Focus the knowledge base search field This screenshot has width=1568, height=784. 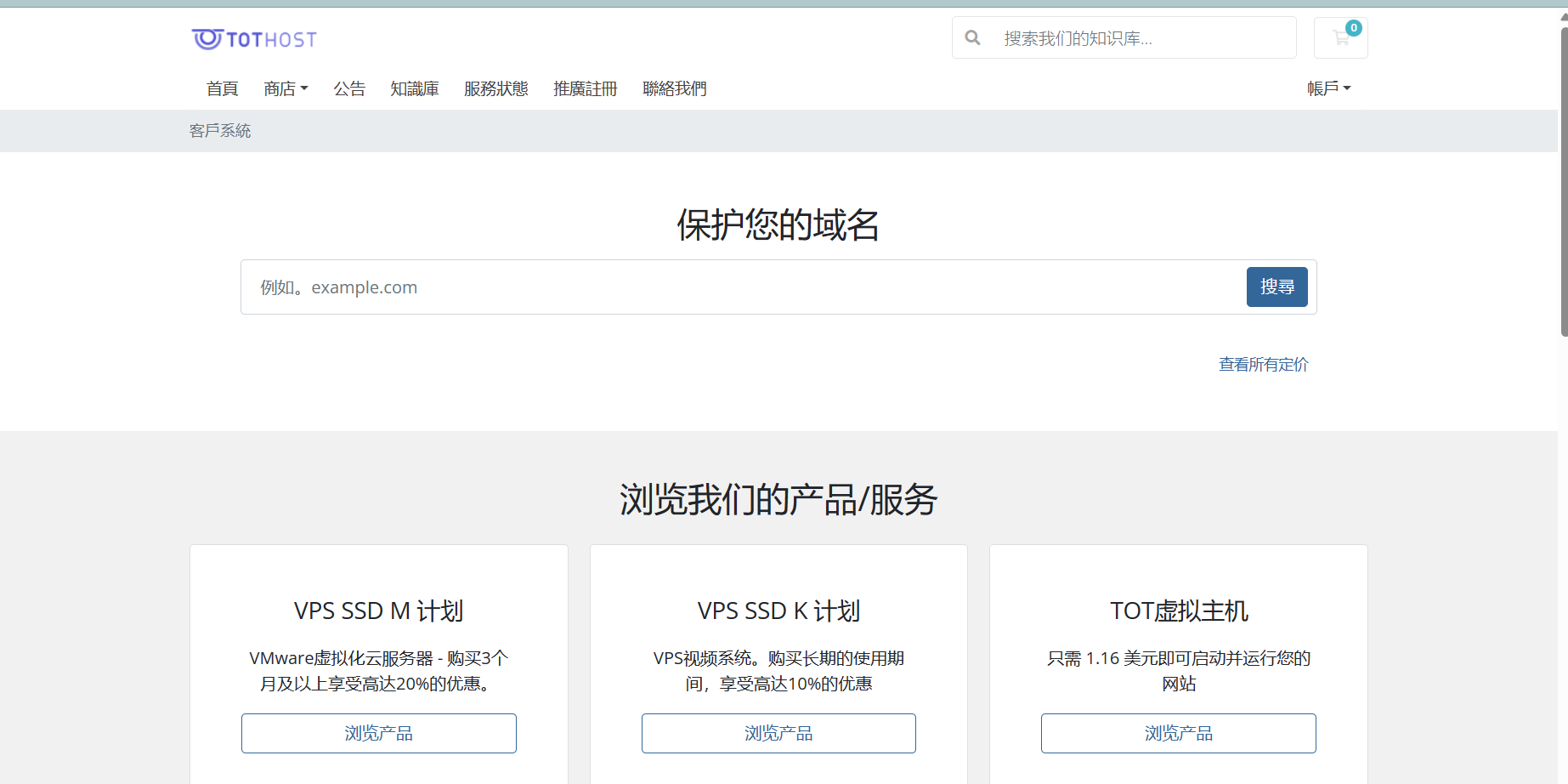(1143, 38)
